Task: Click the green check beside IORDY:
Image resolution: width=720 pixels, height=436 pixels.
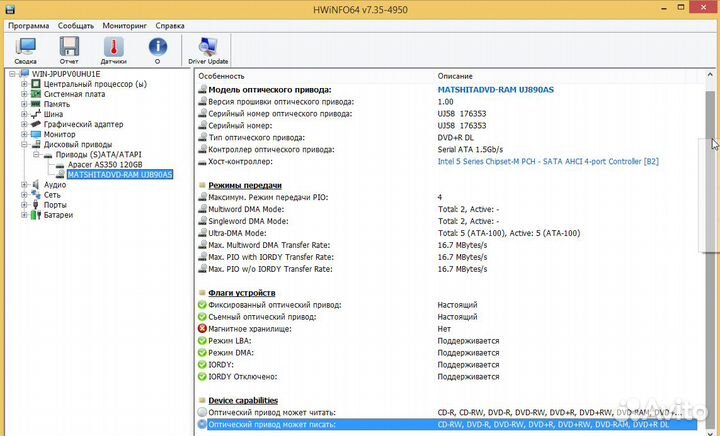Action: [202, 364]
